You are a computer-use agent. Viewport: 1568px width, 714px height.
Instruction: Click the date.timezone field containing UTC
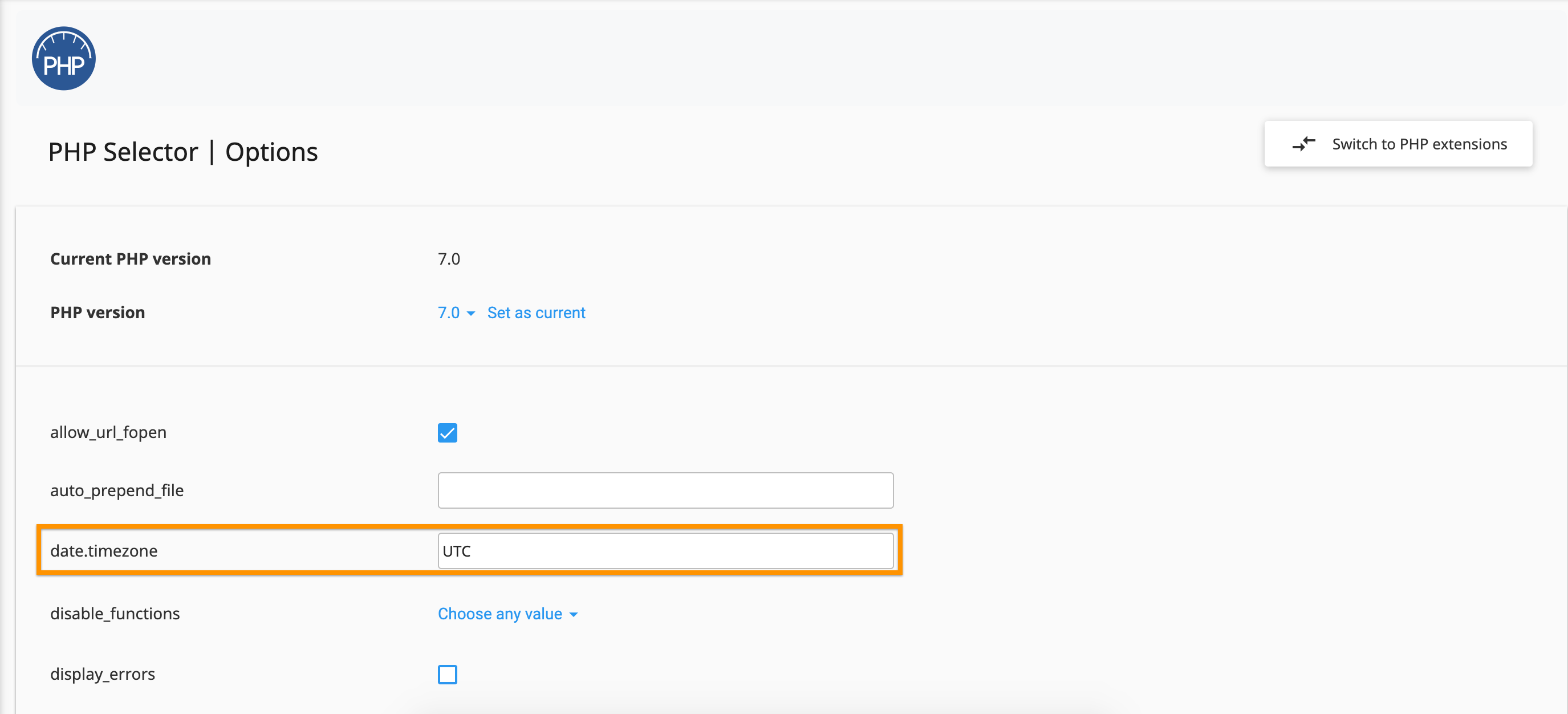[665, 550]
